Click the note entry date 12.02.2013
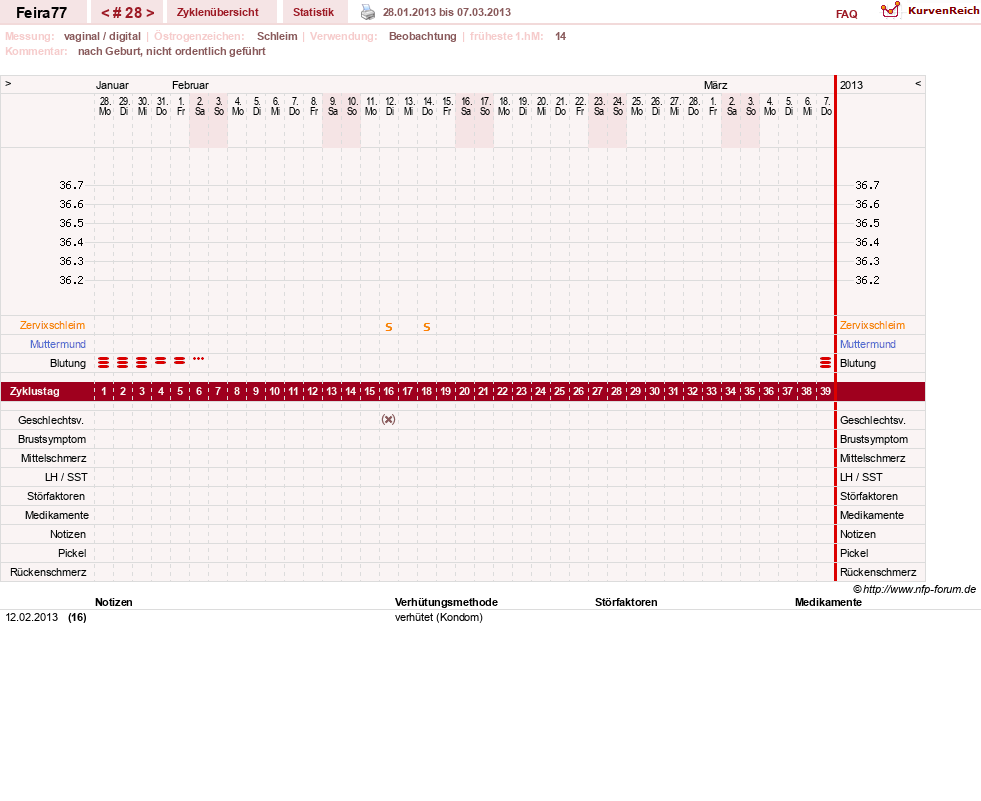The width and height of the screenshot is (981, 801). (x=31, y=617)
